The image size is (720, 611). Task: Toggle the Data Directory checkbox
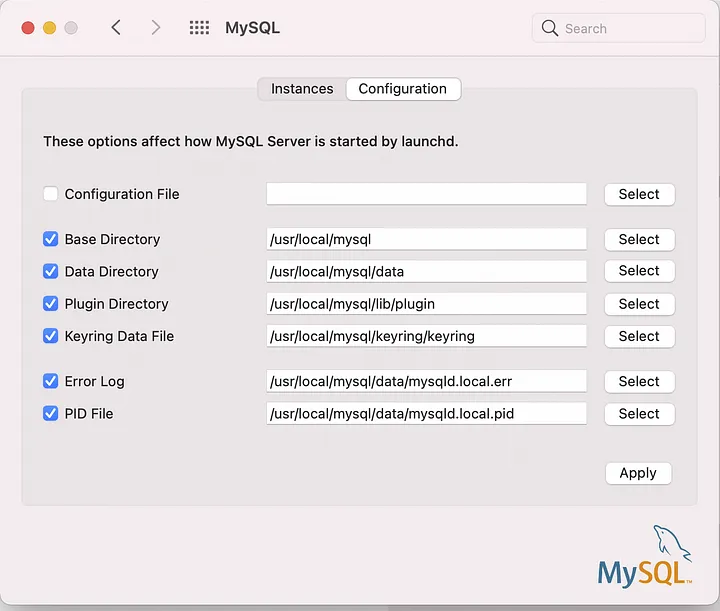pyautogui.click(x=51, y=271)
